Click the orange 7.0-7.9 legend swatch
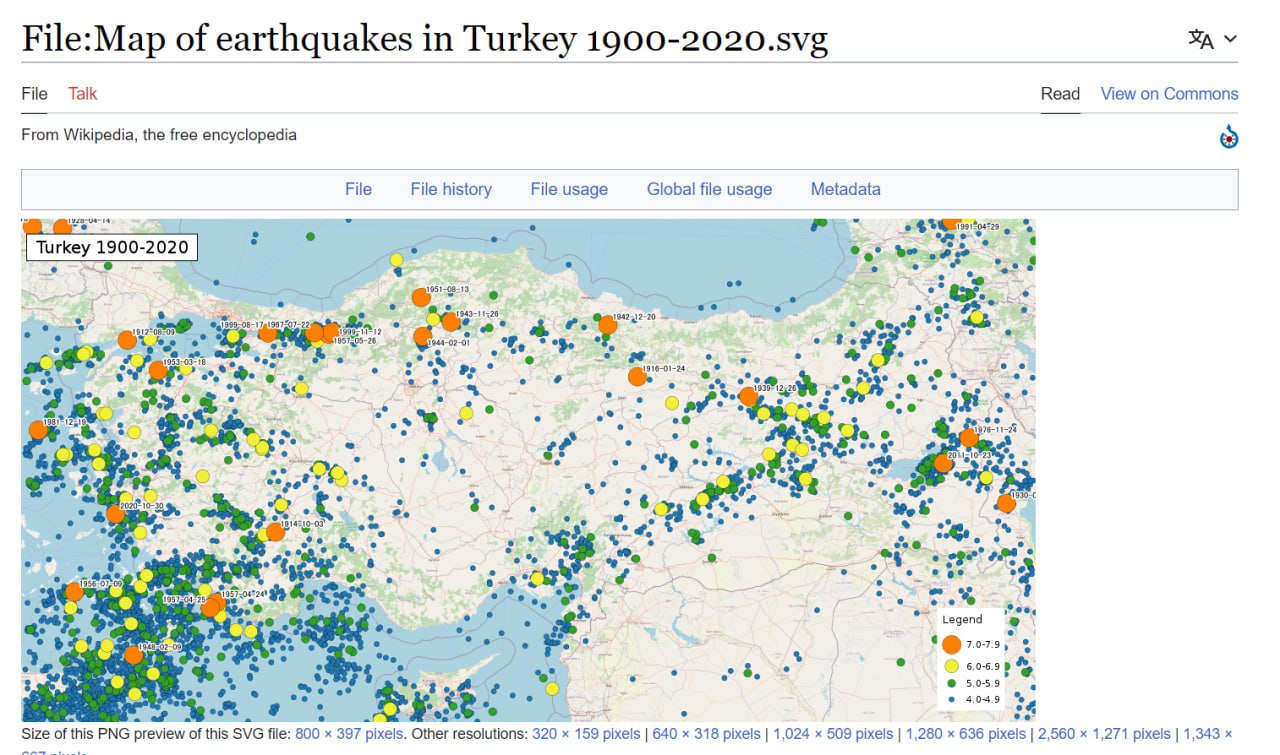 (x=951, y=645)
